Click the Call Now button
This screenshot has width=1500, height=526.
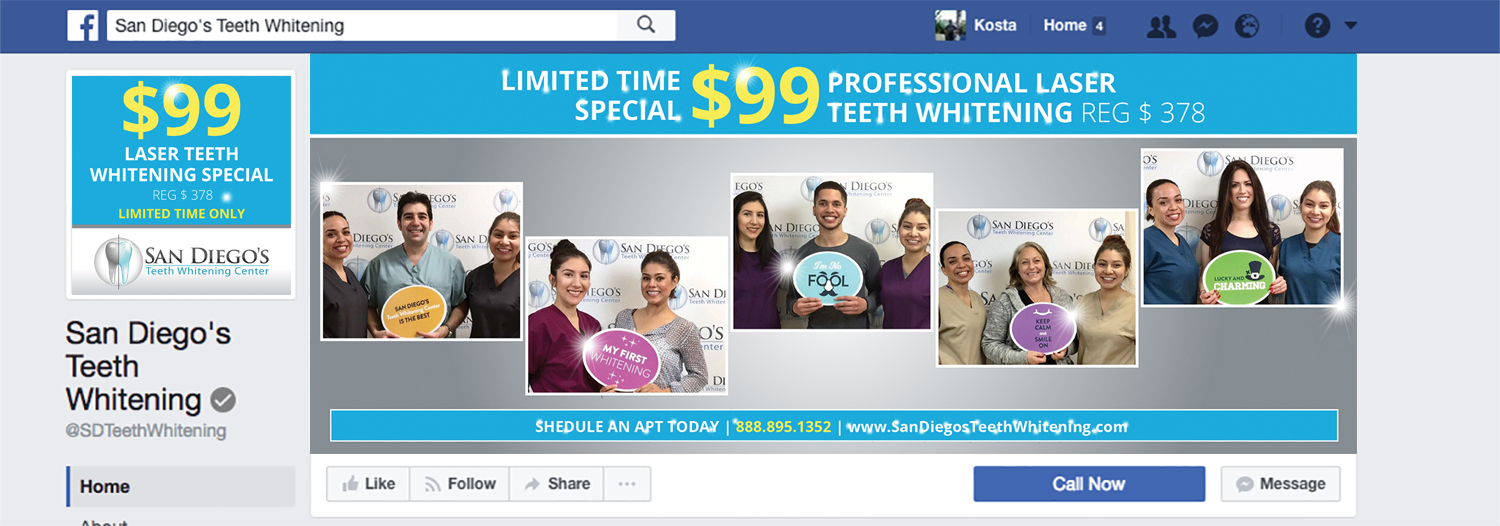1089,484
